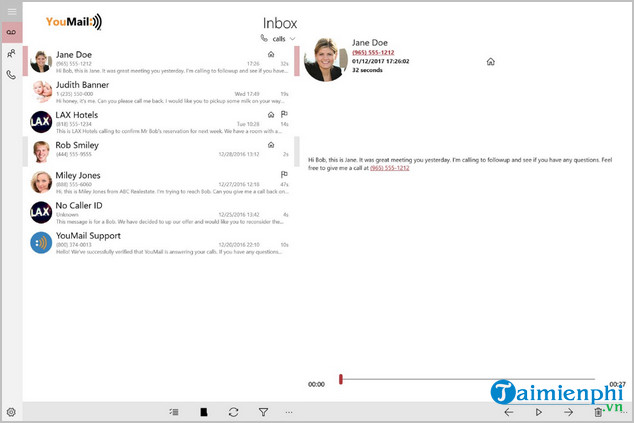This screenshot has width=634, height=423.
Task: Toggle the flag on LAX Hotels message
Action: pyautogui.click(x=284, y=114)
